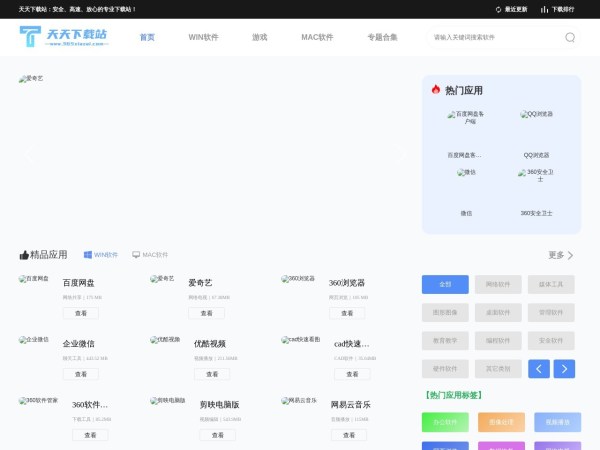Screen dimensions: 600x450
Task: Switch to the WIN软件 tab in 精品应用
Action: point(100,255)
